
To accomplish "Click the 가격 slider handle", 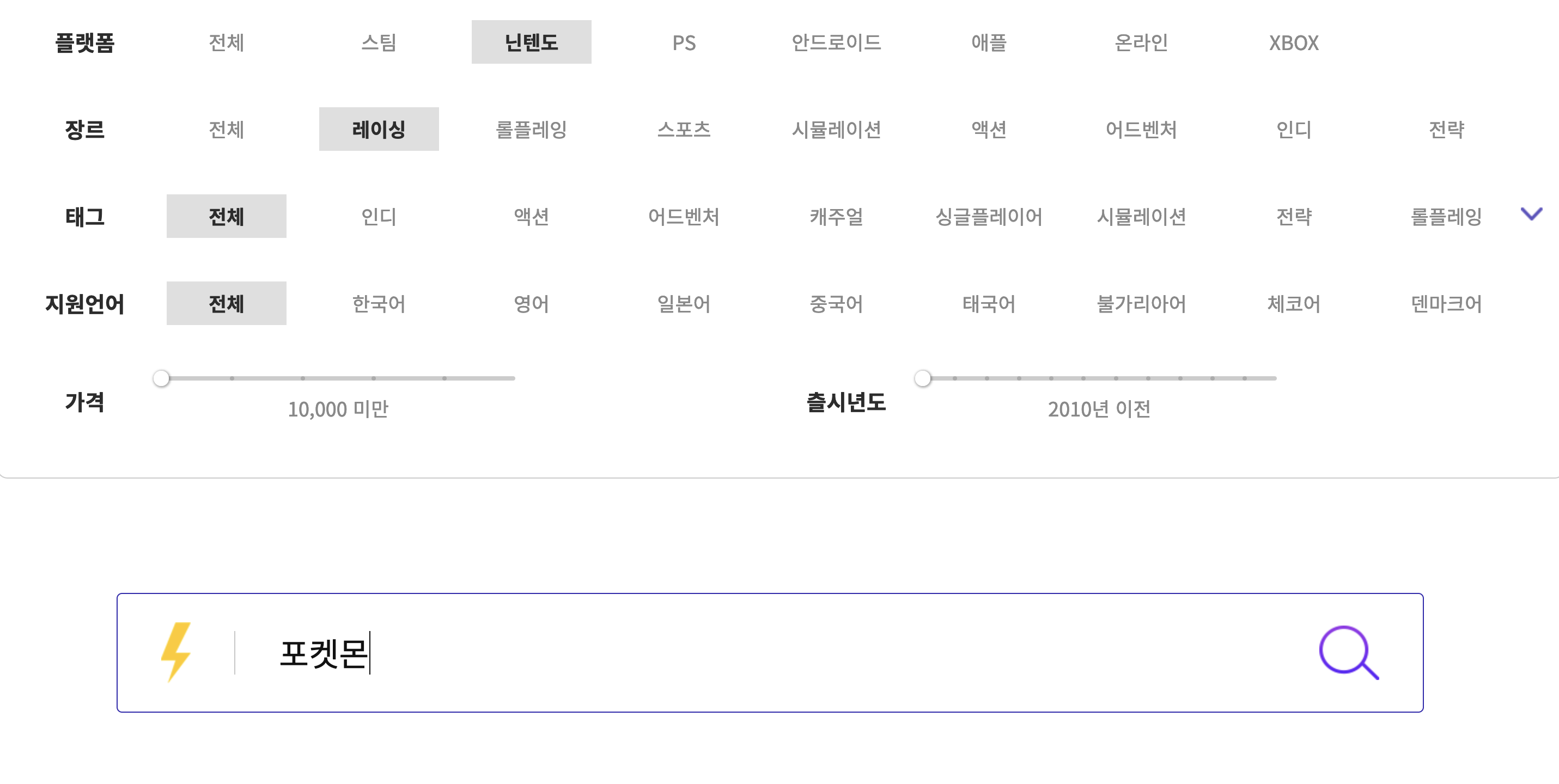I will [x=161, y=378].
